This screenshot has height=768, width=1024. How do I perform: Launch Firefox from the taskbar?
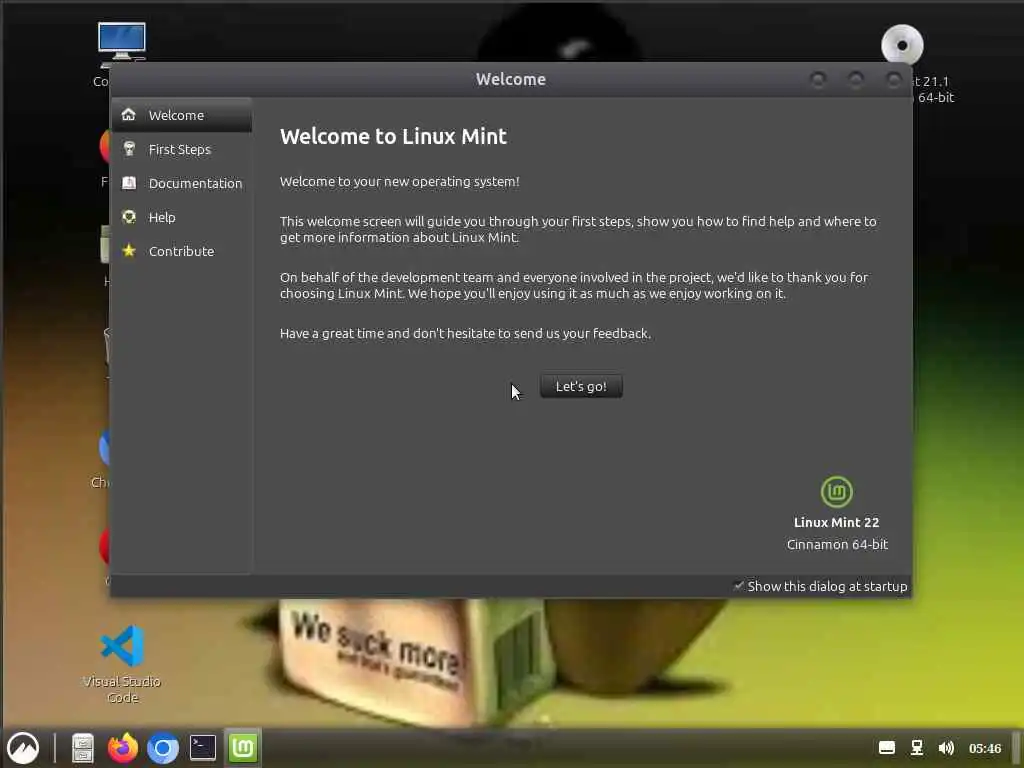[123, 748]
